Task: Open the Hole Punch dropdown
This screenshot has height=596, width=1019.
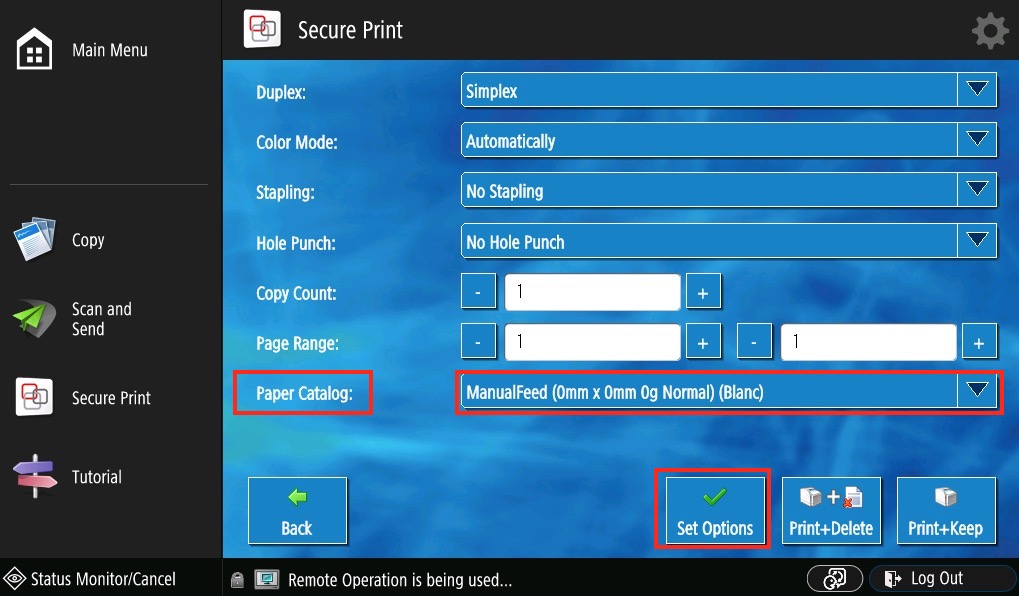Action: 976,242
